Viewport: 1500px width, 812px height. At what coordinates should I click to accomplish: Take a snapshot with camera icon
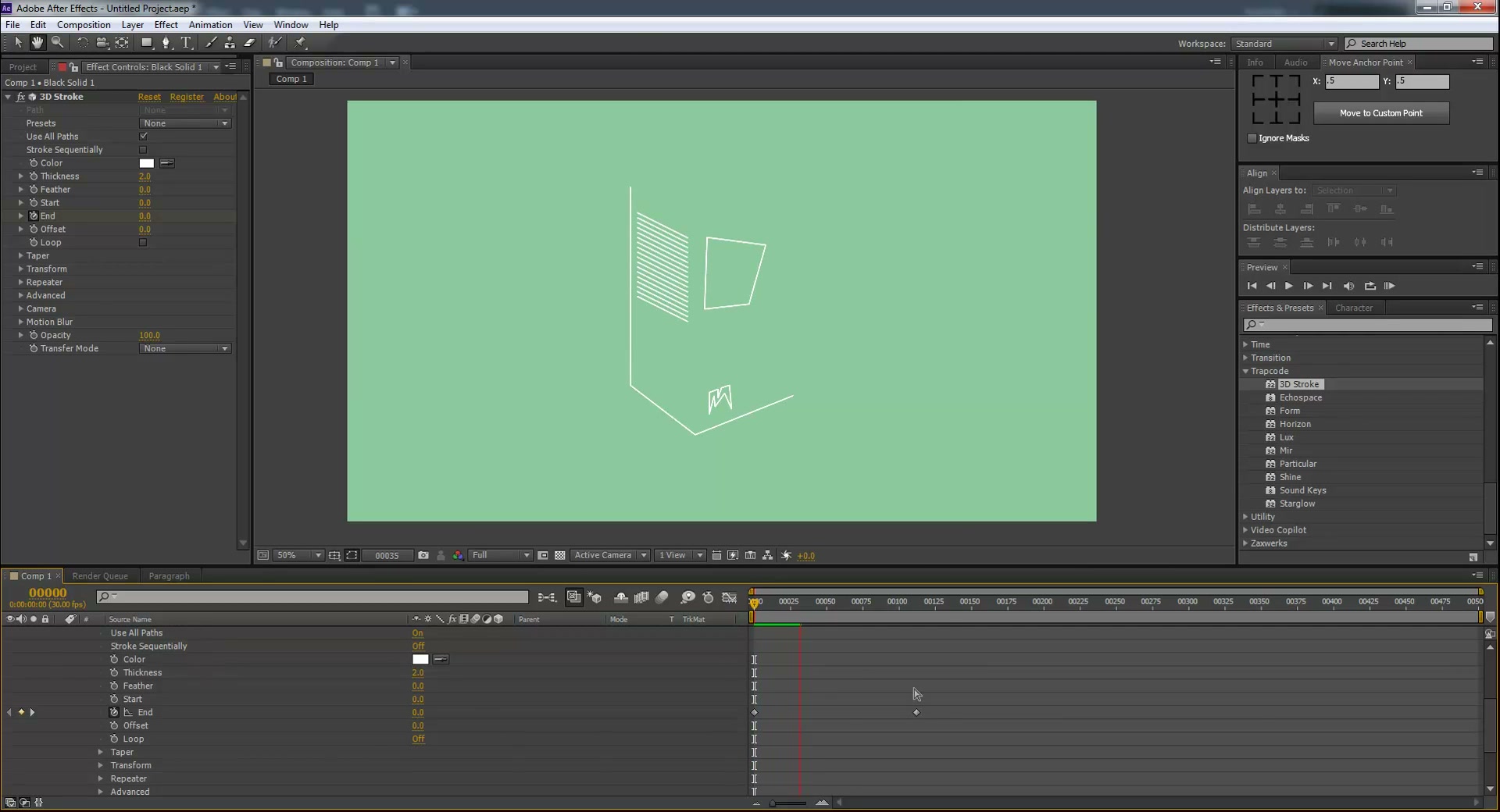click(423, 555)
